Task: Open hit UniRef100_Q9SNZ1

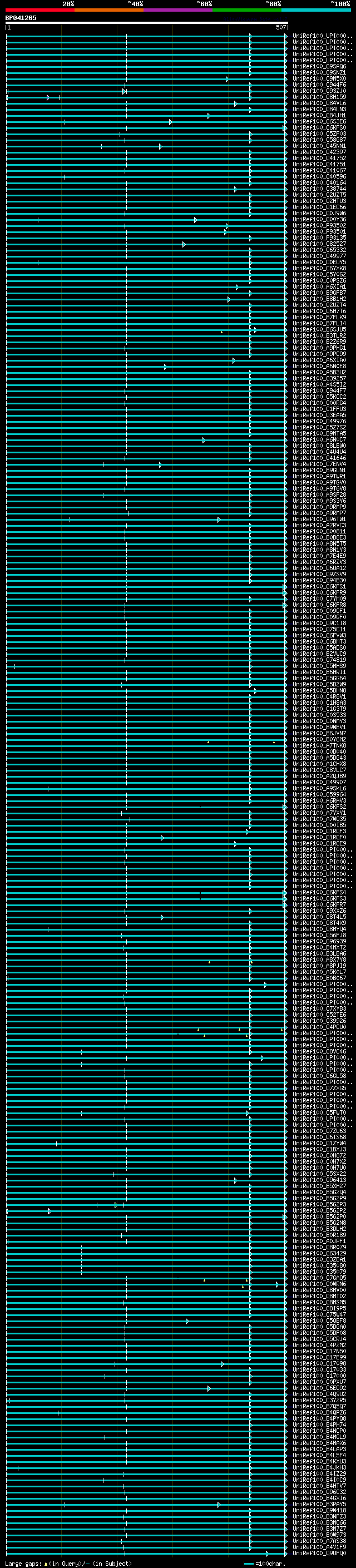Action: click(x=319, y=72)
